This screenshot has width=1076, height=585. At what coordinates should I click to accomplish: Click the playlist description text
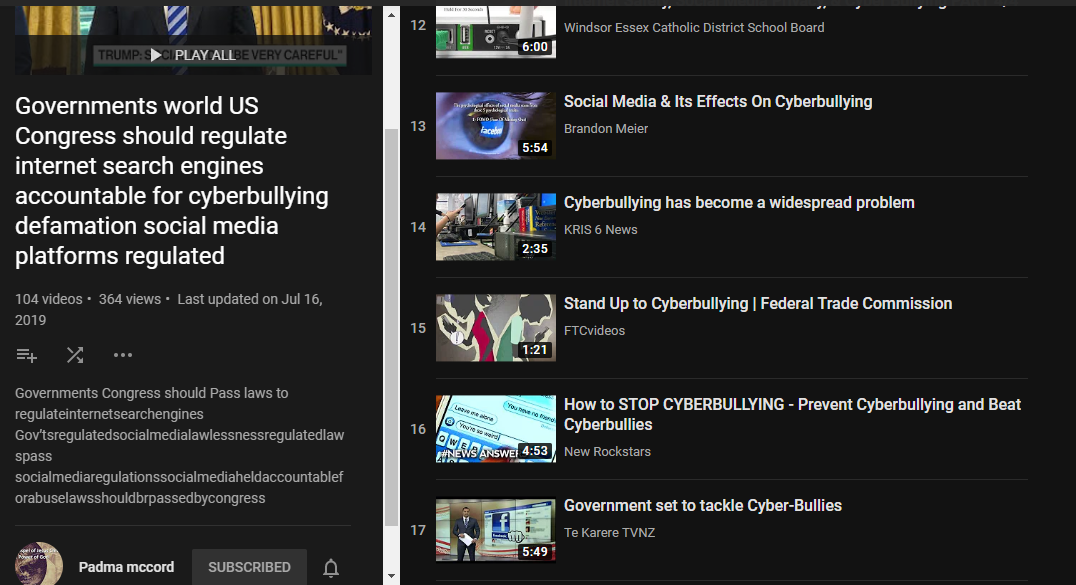(180, 446)
